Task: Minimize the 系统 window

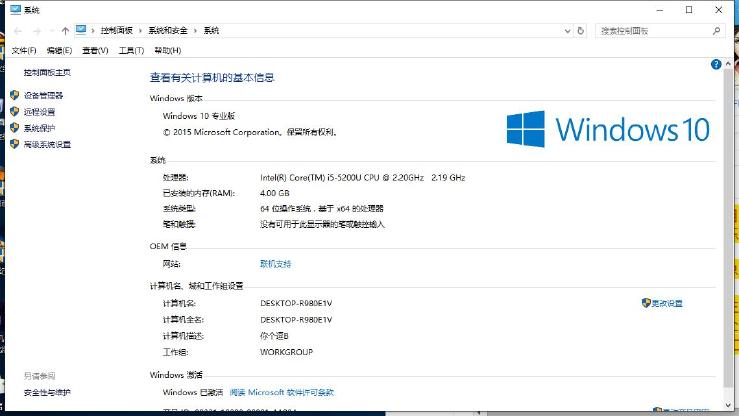Action: click(x=660, y=10)
